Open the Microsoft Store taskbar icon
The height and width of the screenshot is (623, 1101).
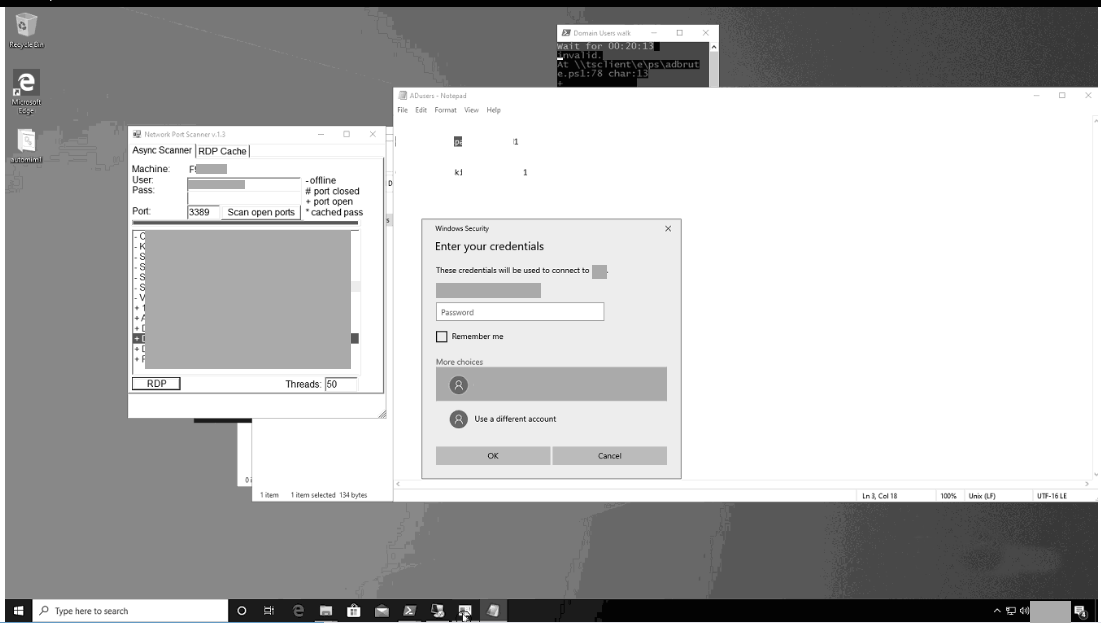[353, 611]
